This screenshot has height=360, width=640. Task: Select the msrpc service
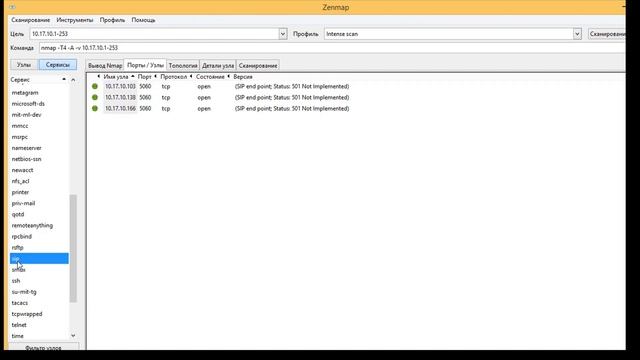[20, 137]
